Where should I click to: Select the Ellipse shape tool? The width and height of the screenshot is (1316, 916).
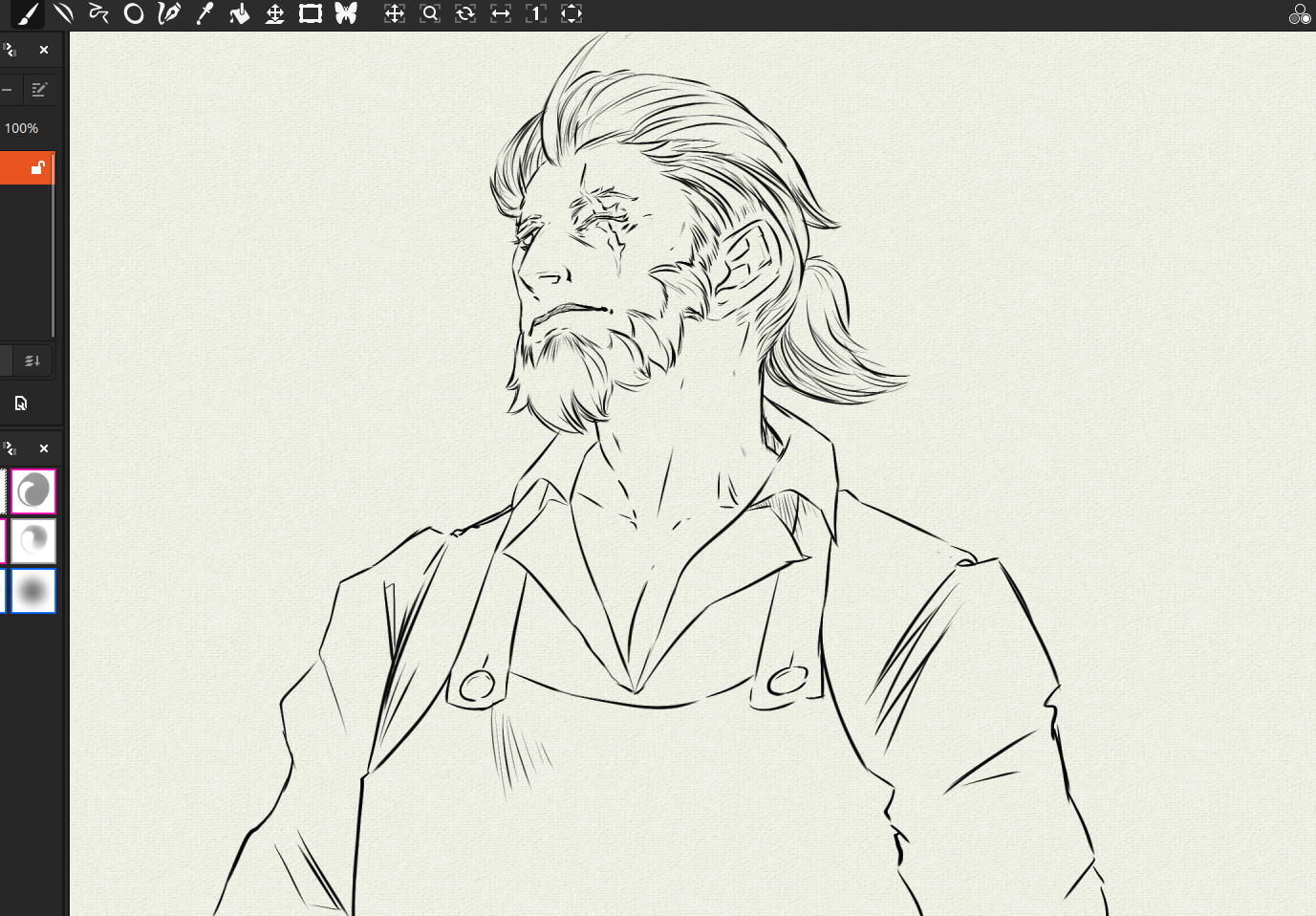click(134, 13)
